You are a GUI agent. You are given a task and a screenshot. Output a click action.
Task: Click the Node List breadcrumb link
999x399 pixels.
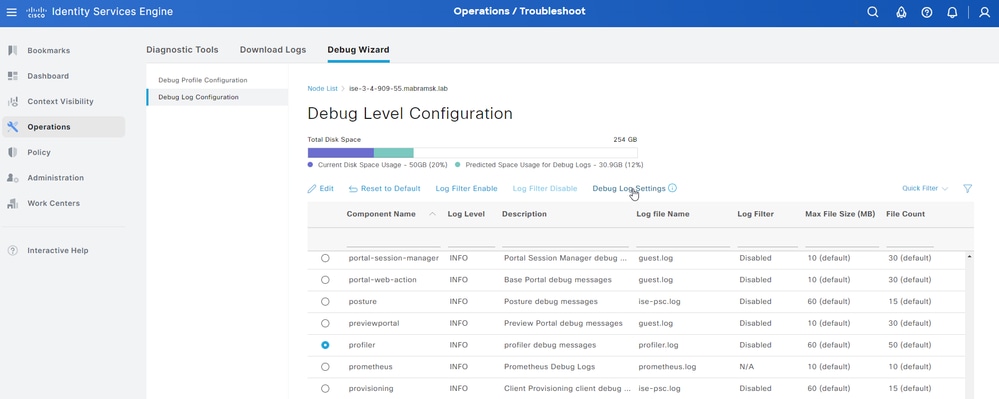point(322,89)
